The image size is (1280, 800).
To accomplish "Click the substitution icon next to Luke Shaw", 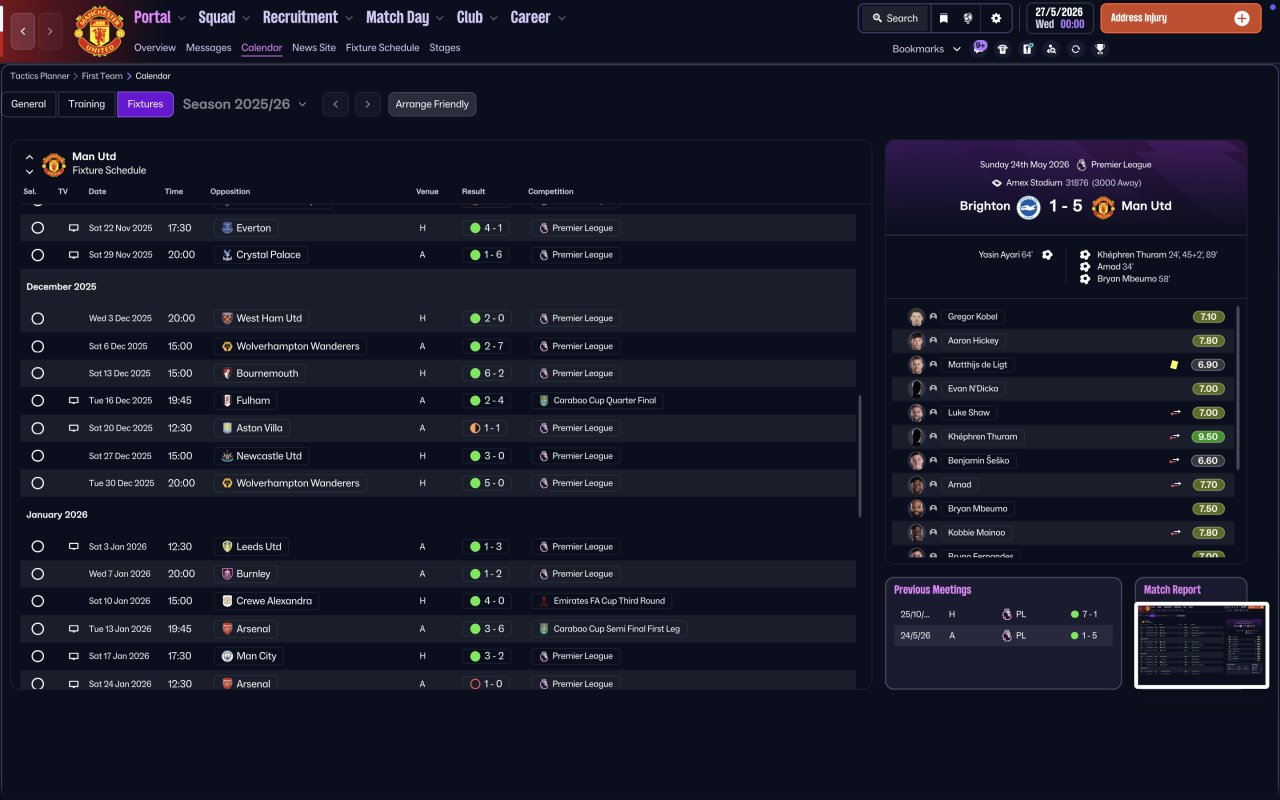I will [1177, 413].
